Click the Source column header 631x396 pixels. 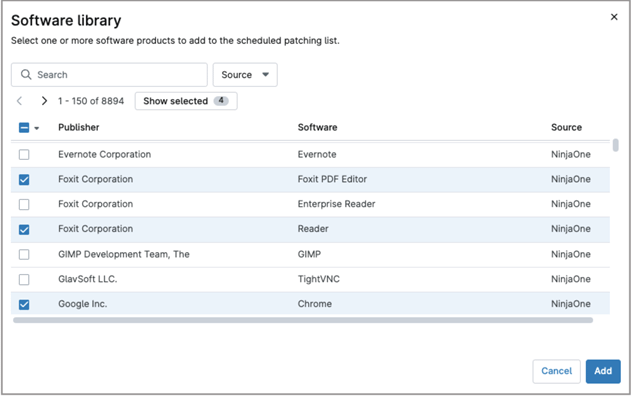click(566, 127)
